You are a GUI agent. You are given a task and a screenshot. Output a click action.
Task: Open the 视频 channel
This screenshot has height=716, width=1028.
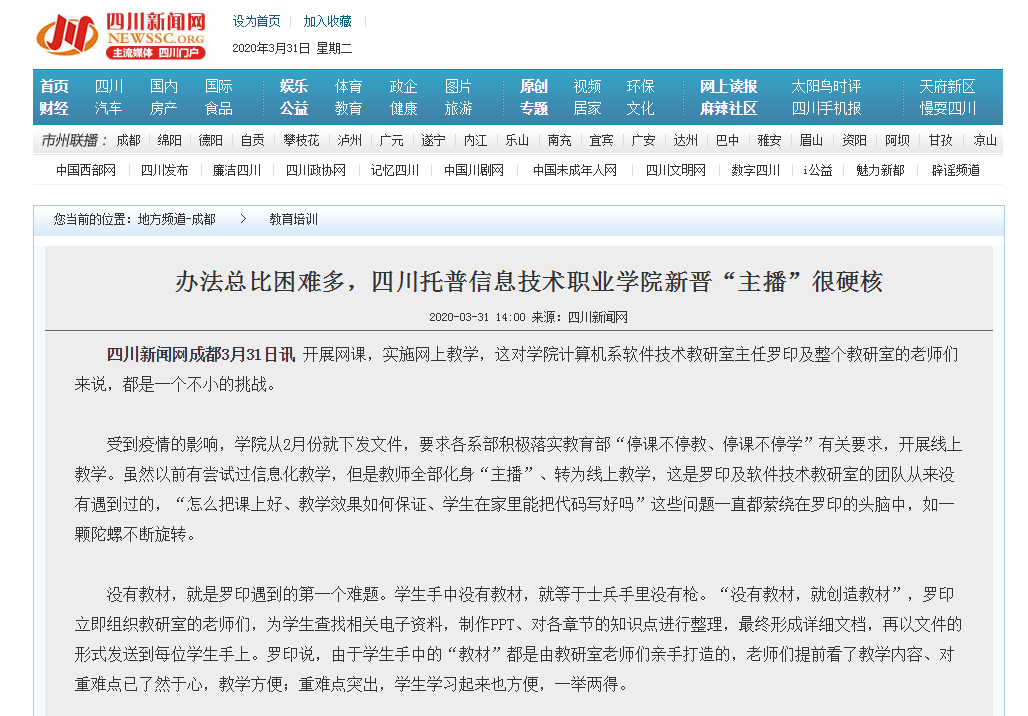click(587, 87)
